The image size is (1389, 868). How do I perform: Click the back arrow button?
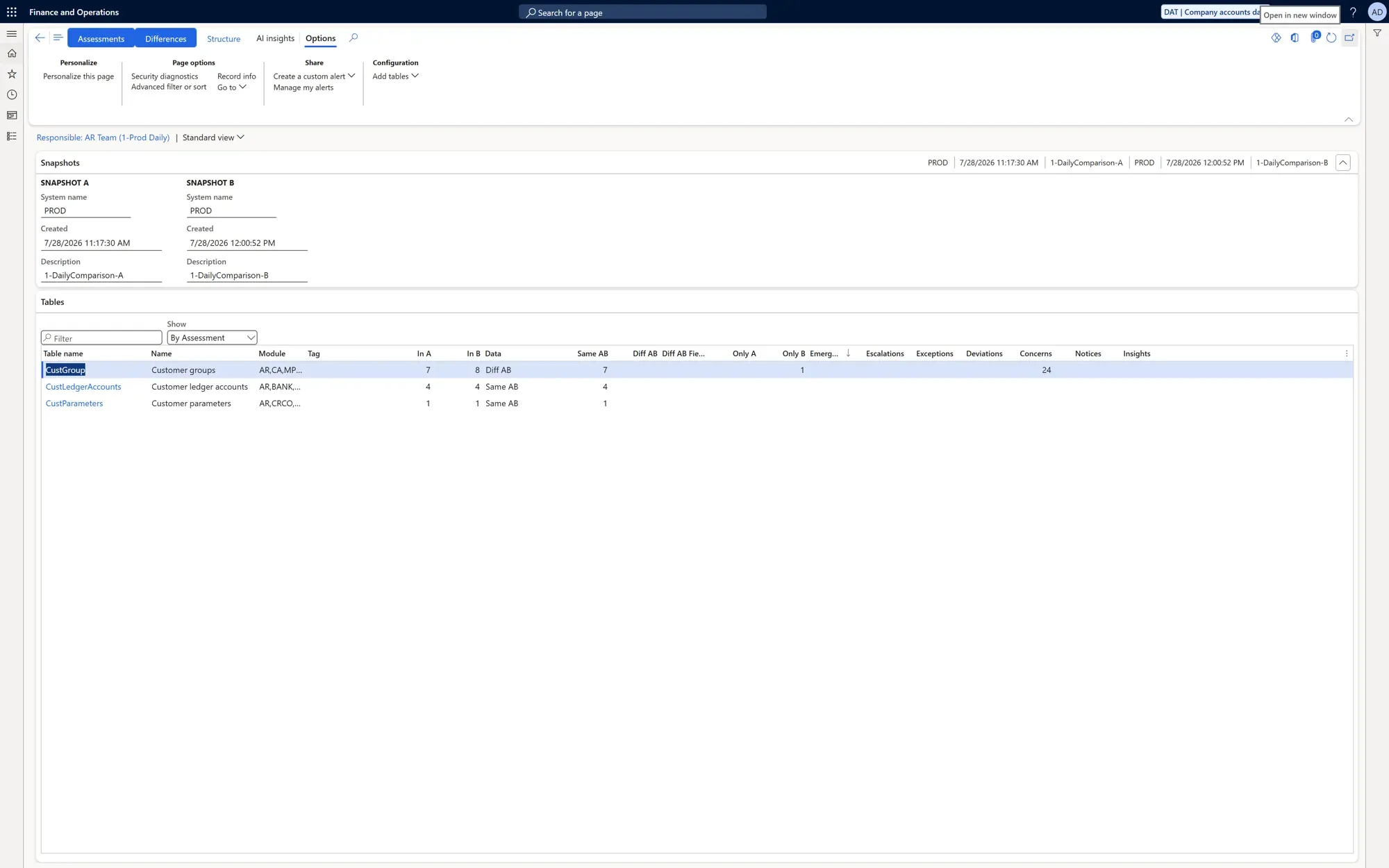tap(40, 38)
